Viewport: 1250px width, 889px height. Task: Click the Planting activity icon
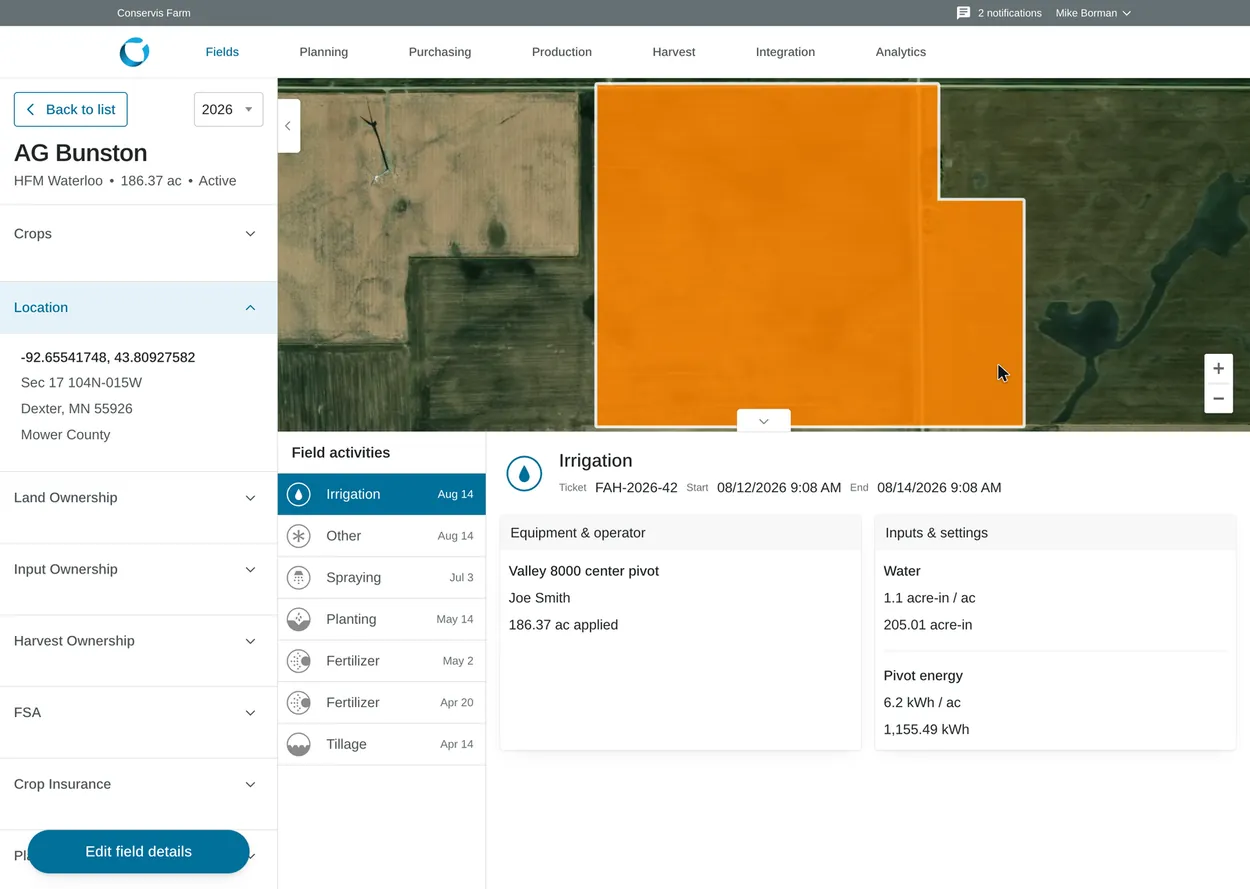click(299, 619)
